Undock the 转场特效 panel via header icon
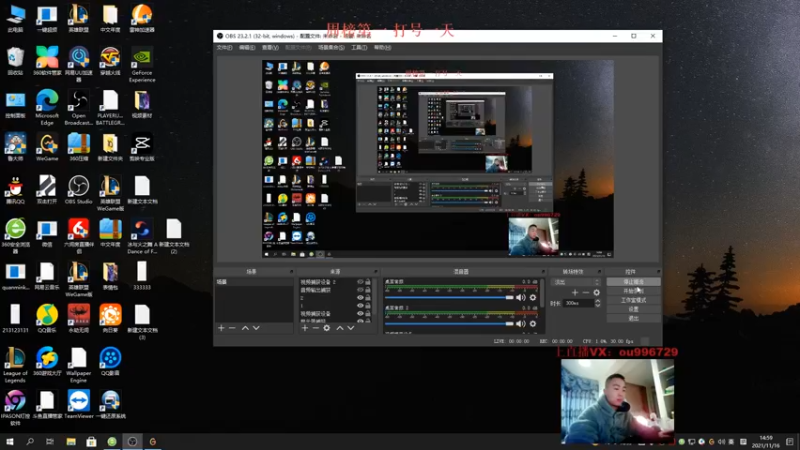 click(x=599, y=272)
